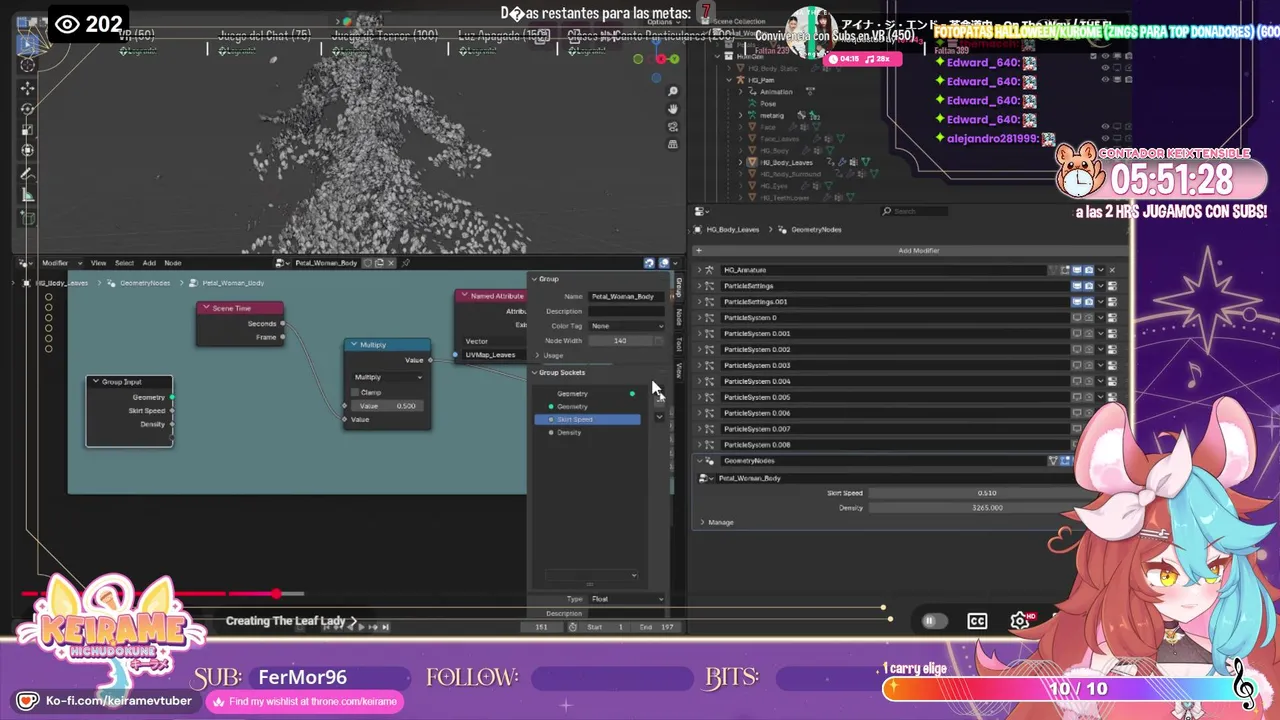
Task: Toggle the Clamp checkbox in Multiply node
Action: (355, 392)
